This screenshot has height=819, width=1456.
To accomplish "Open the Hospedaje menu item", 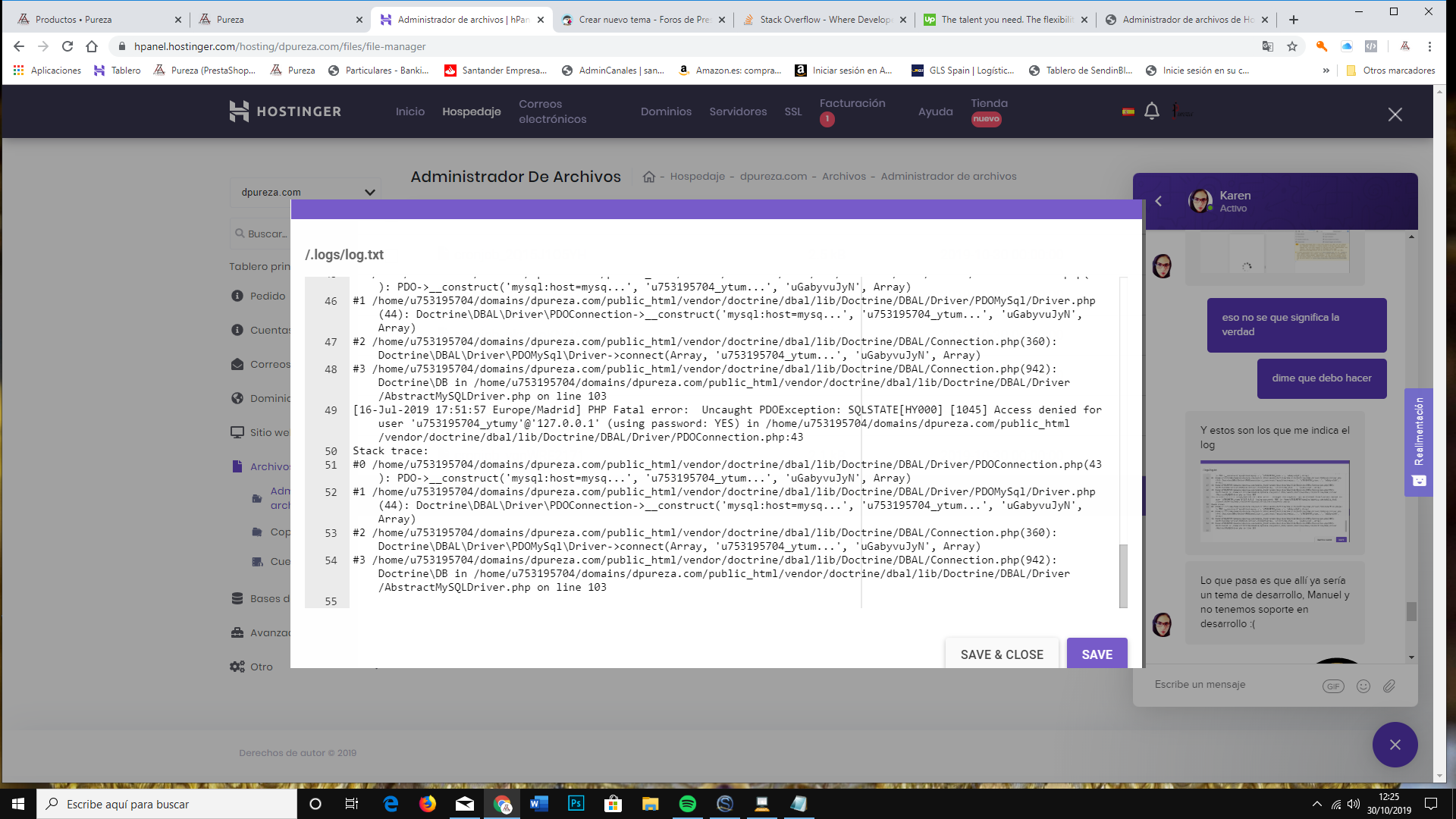I will pos(471,111).
